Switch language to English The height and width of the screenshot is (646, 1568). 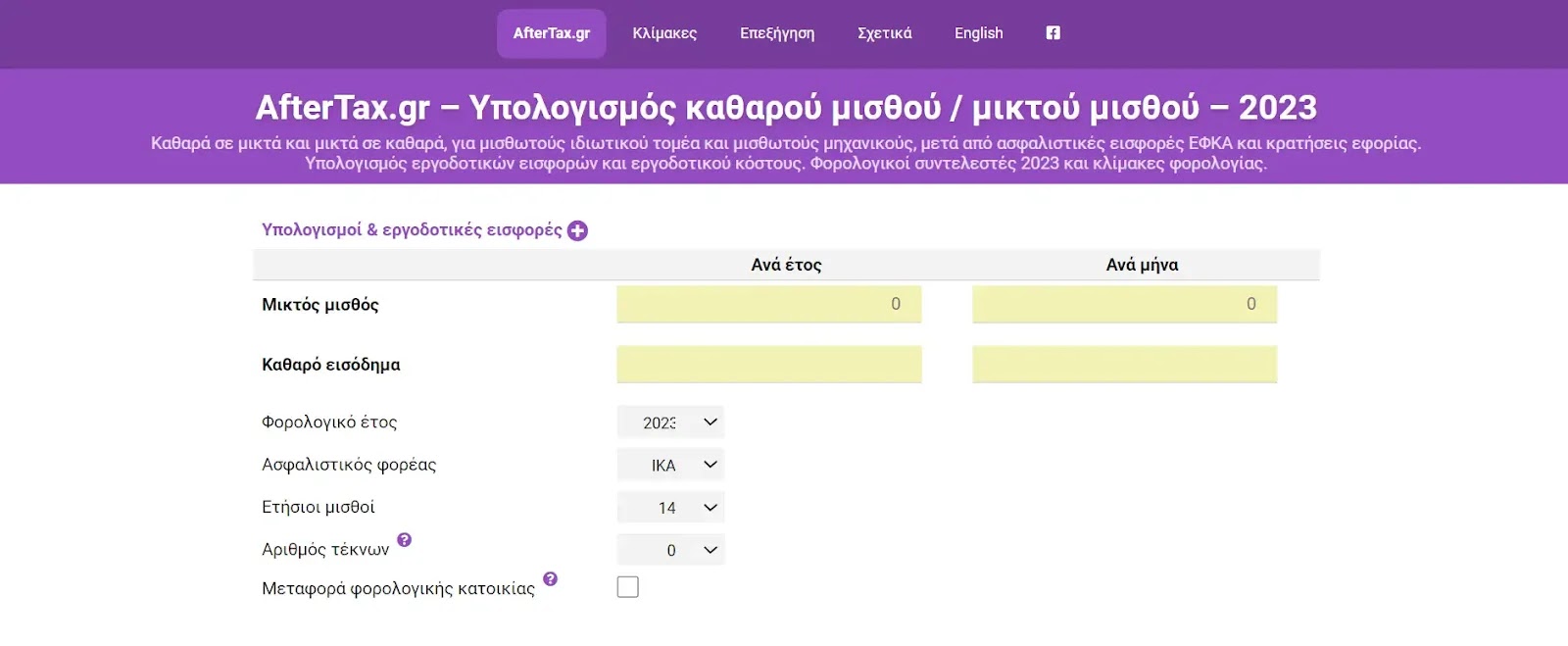[x=979, y=33]
